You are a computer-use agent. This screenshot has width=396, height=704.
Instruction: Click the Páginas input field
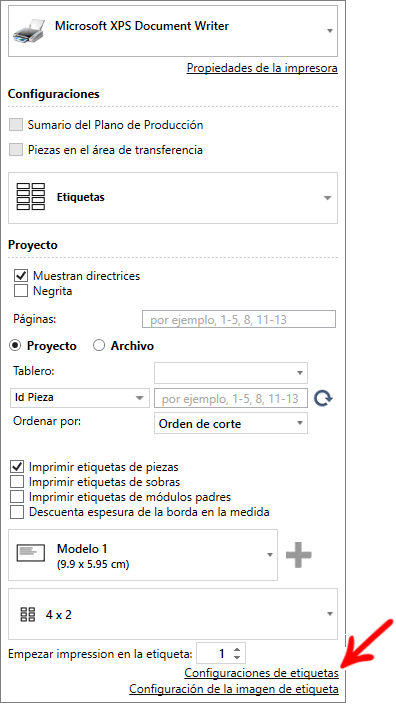239,320
